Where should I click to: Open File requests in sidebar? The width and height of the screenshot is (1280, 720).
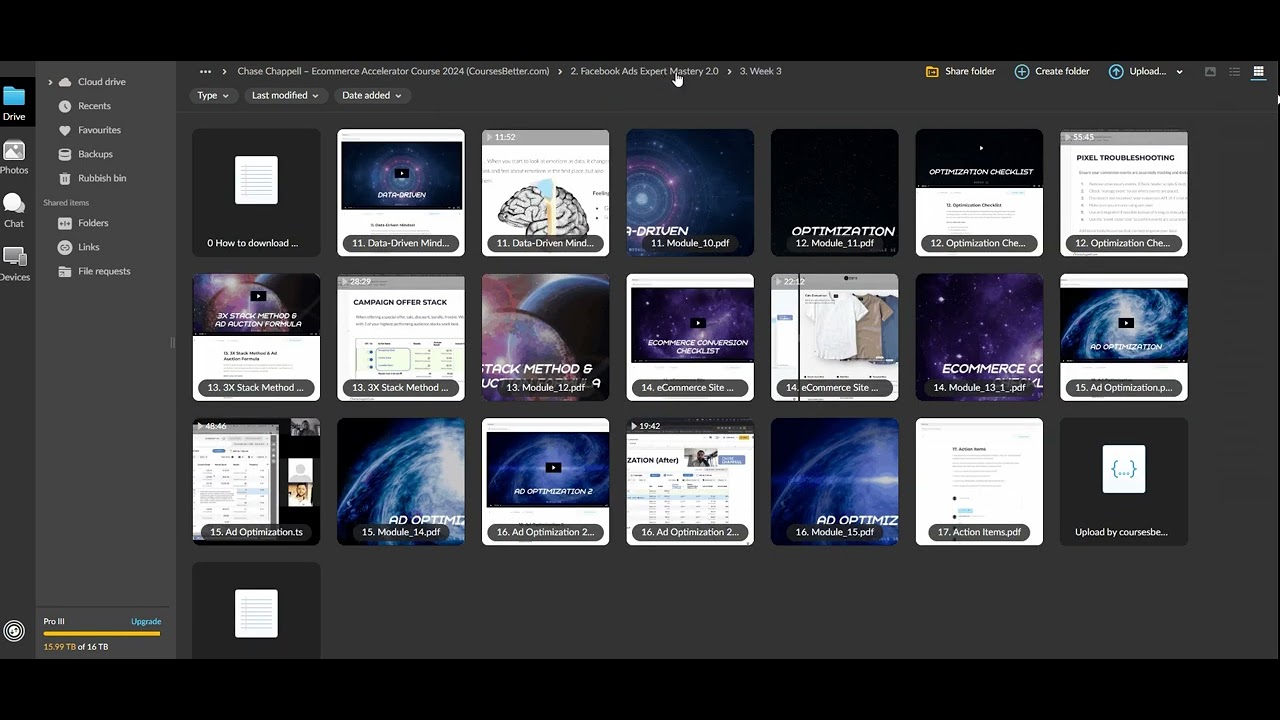tap(104, 271)
